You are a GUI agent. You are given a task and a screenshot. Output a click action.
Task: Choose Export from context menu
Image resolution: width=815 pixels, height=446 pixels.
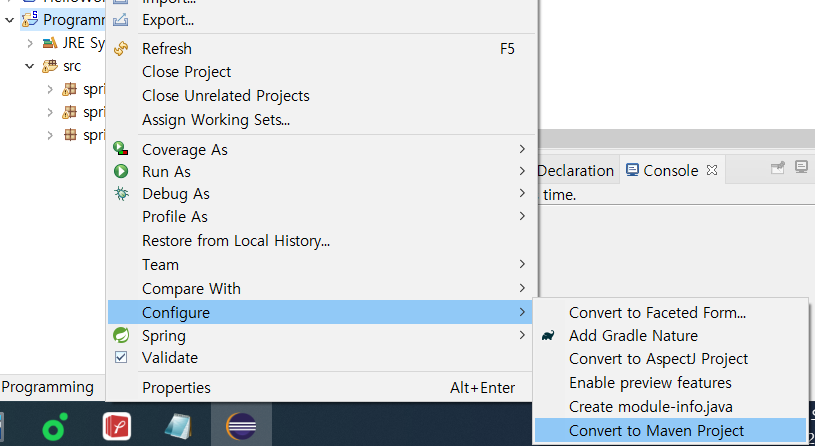pos(320,20)
